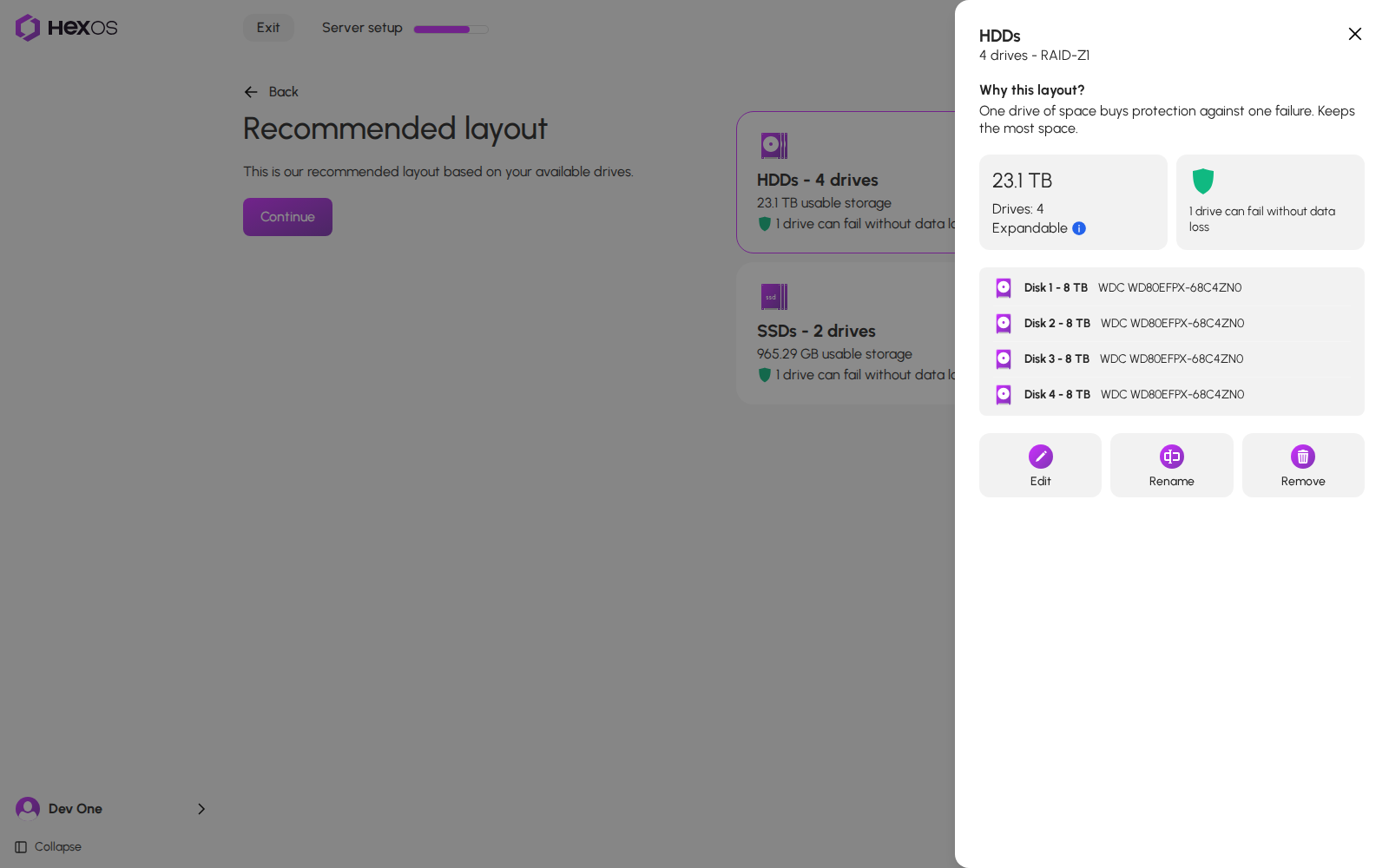Click the Continue button

(x=287, y=217)
